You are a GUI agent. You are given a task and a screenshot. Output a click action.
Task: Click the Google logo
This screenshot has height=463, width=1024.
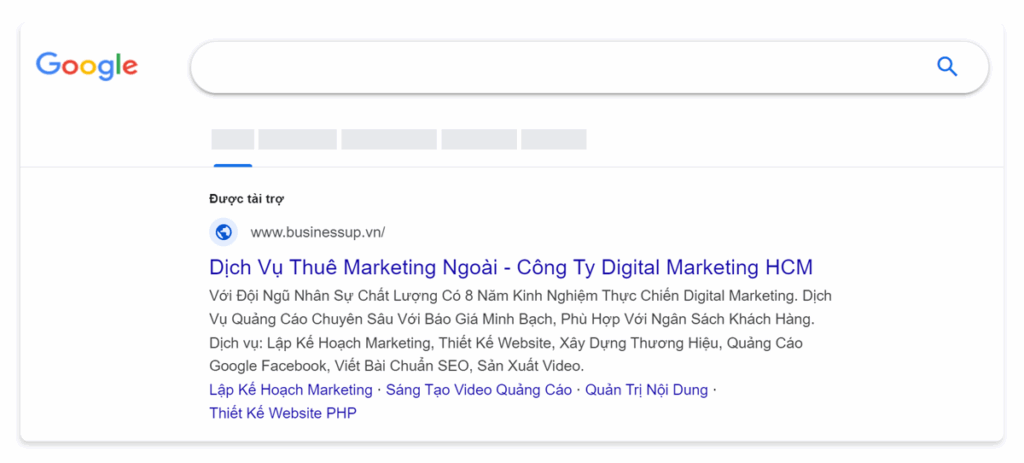coord(87,66)
